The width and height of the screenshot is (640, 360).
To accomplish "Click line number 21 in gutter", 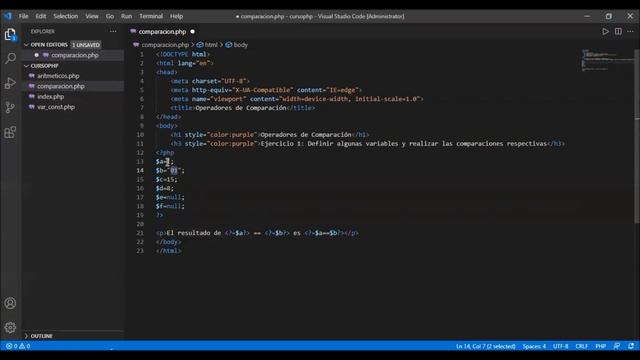I will (x=140, y=233).
